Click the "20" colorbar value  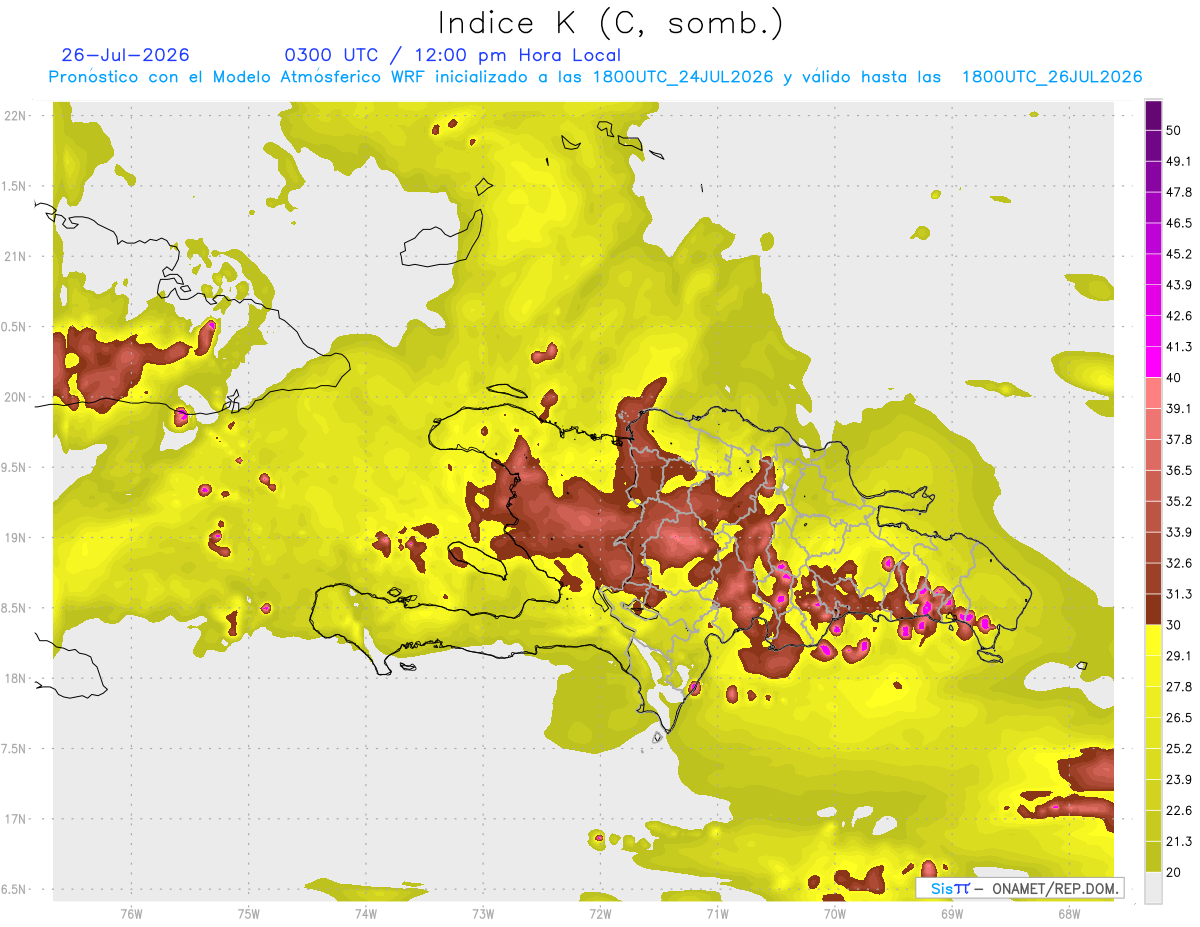tap(1175, 872)
